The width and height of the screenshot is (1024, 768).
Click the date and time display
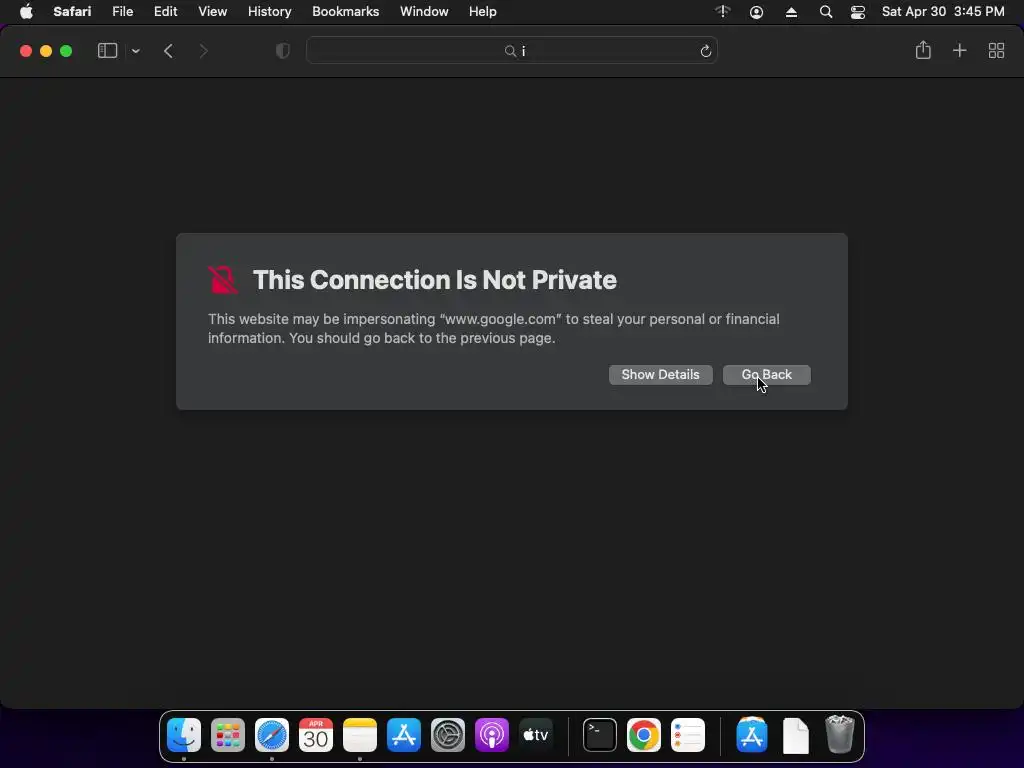point(943,12)
